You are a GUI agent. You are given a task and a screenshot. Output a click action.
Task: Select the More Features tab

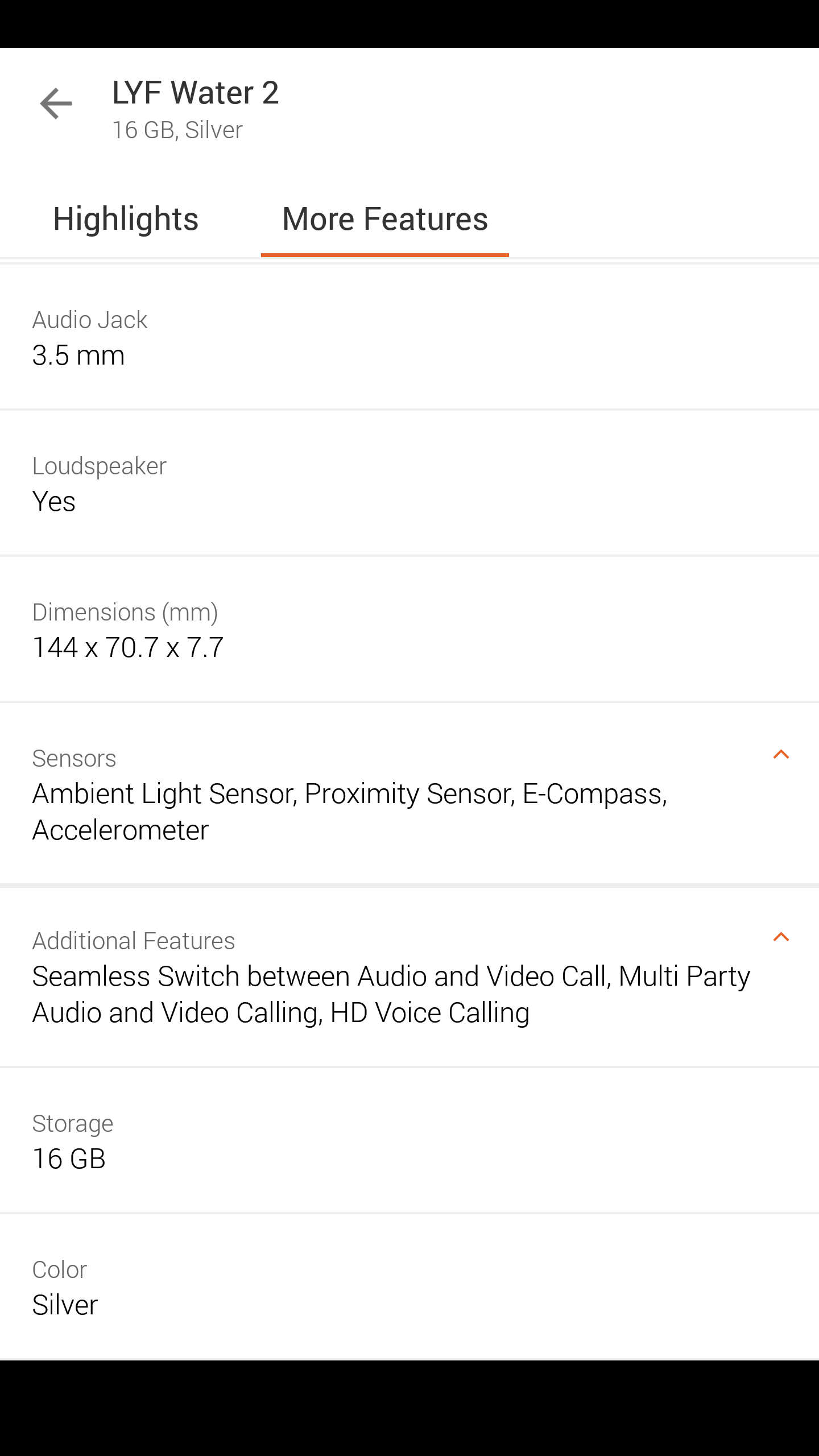385,219
